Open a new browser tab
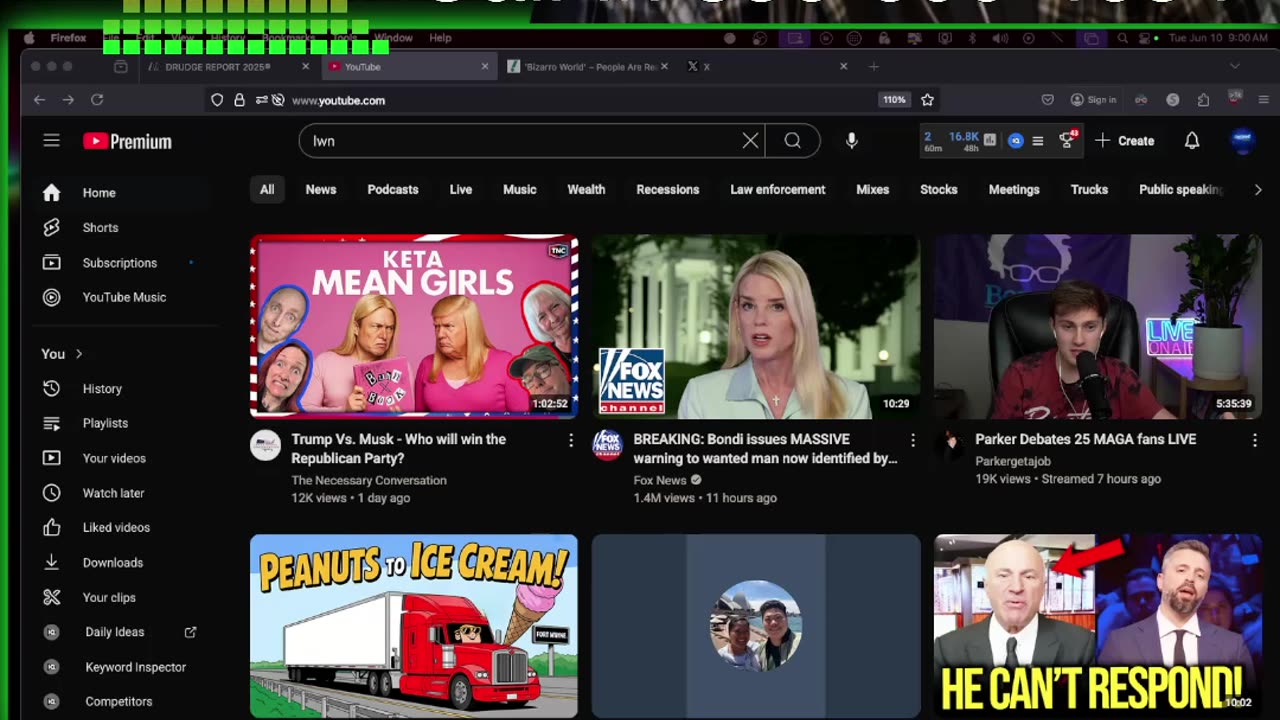 point(873,67)
